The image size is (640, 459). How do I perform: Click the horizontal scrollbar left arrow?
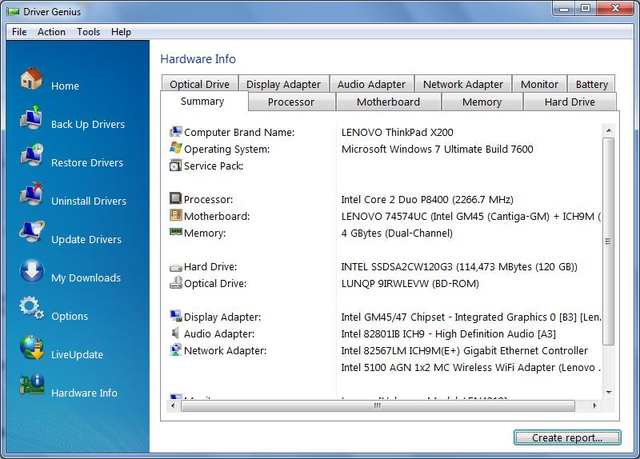coord(173,406)
